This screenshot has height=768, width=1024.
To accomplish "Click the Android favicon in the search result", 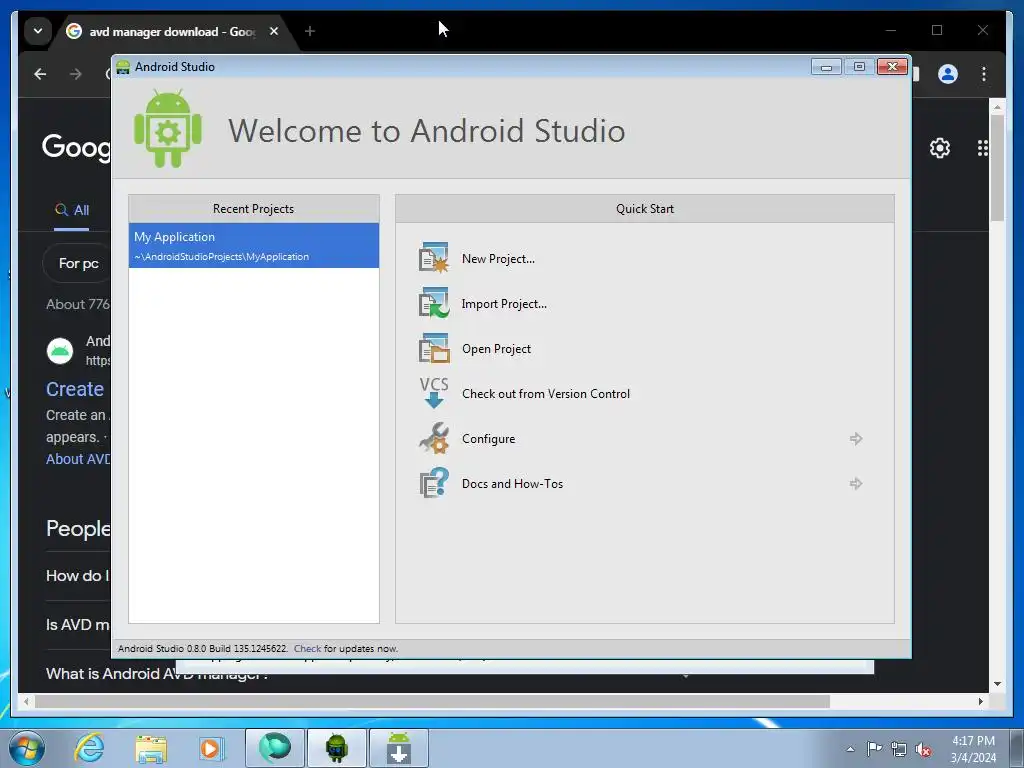I will (x=59, y=351).
